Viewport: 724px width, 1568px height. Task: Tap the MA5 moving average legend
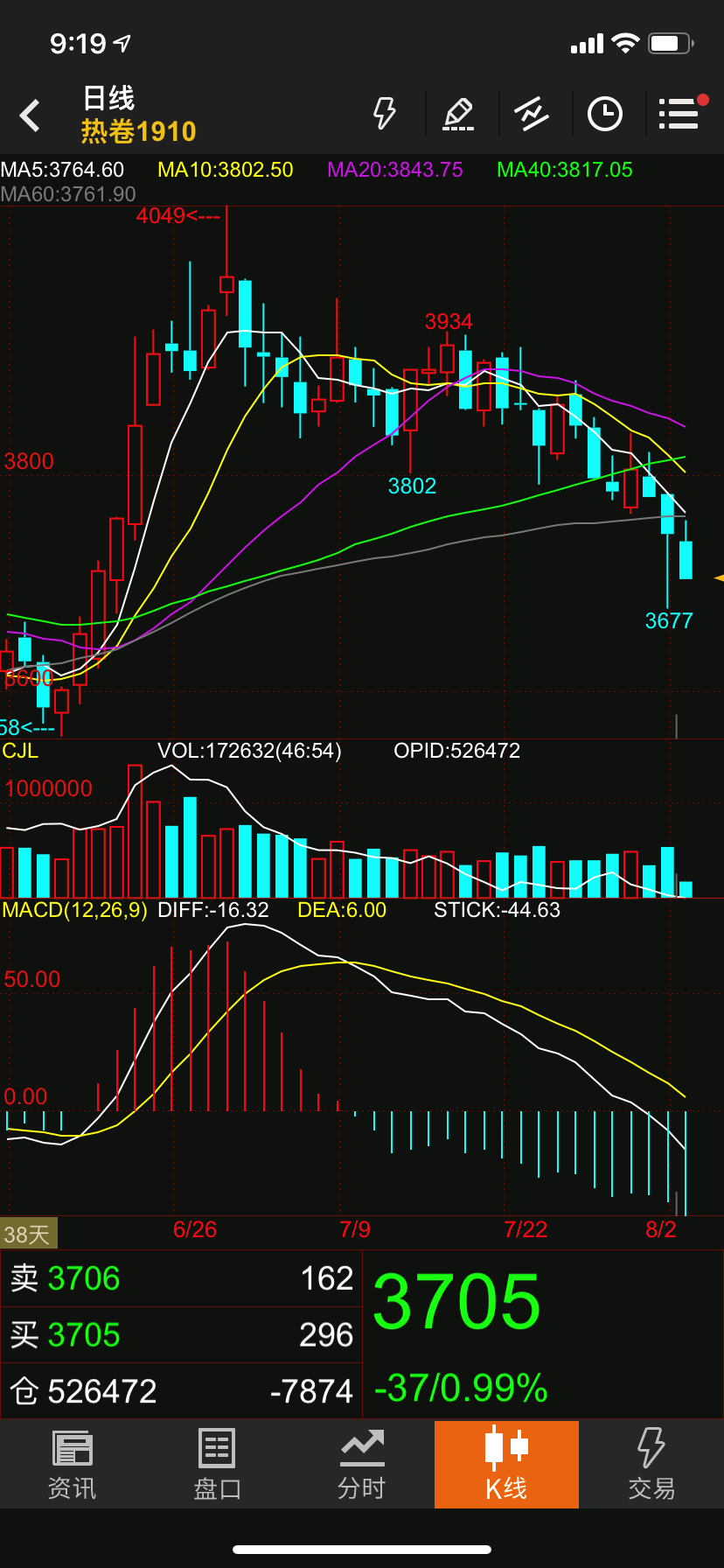click(63, 170)
